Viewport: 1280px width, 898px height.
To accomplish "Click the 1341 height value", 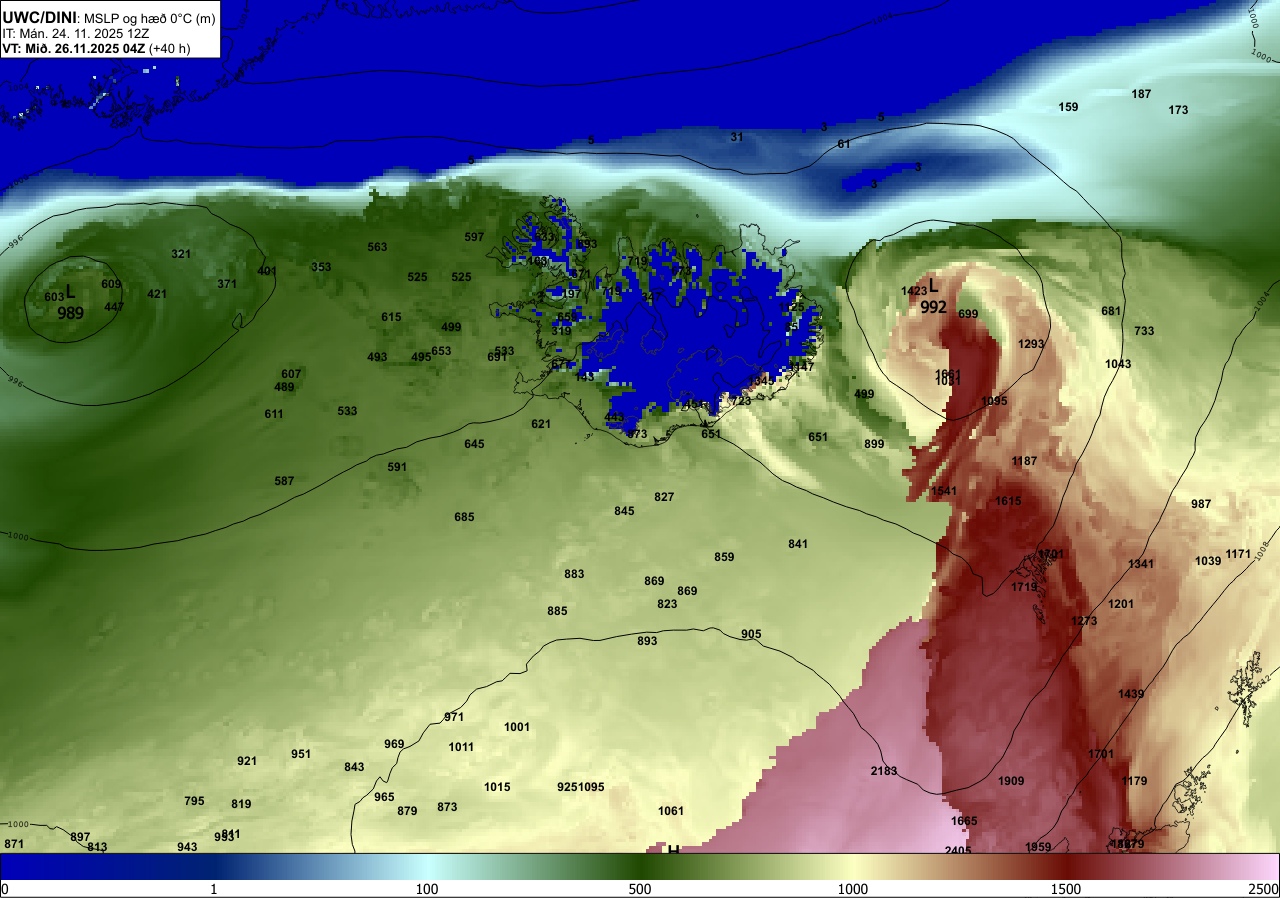I will [1141, 564].
